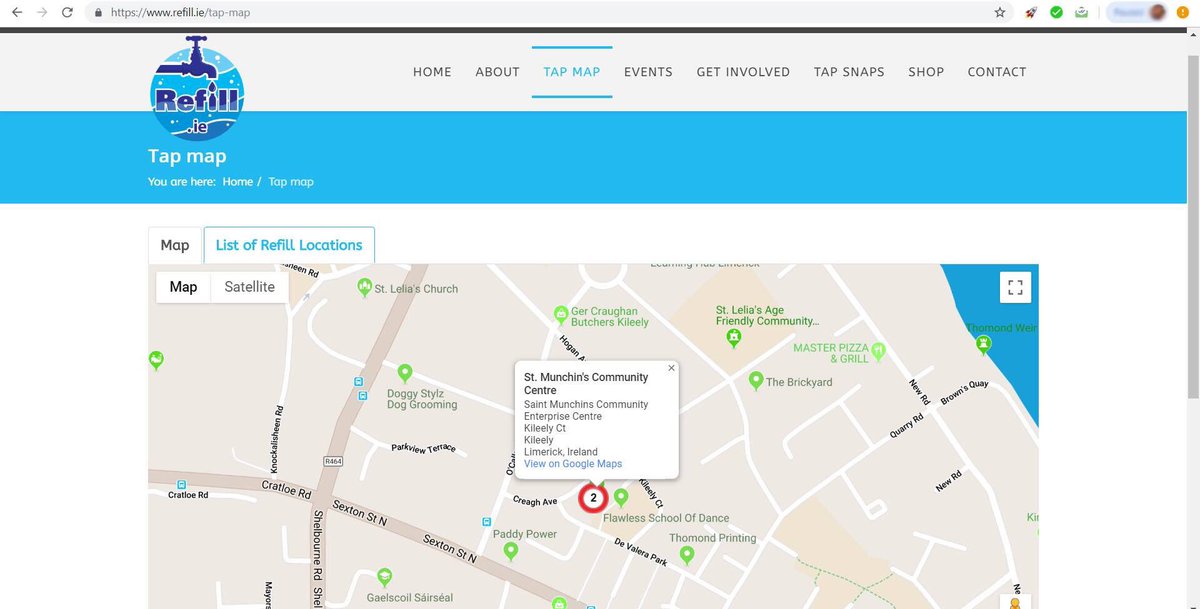
Task: Click the green download extension icon
Action: [x=1081, y=13]
